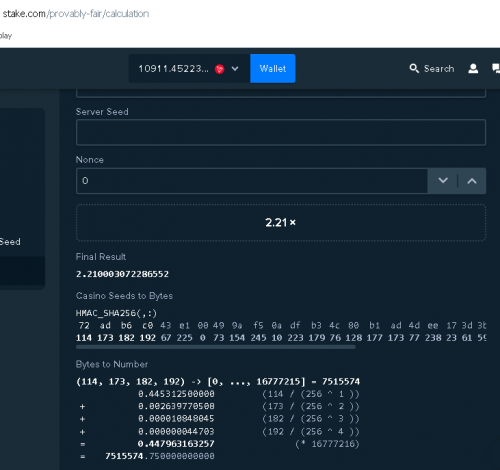Click the partially visible Seed sidebar item
500x470 pixels.
point(10,242)
